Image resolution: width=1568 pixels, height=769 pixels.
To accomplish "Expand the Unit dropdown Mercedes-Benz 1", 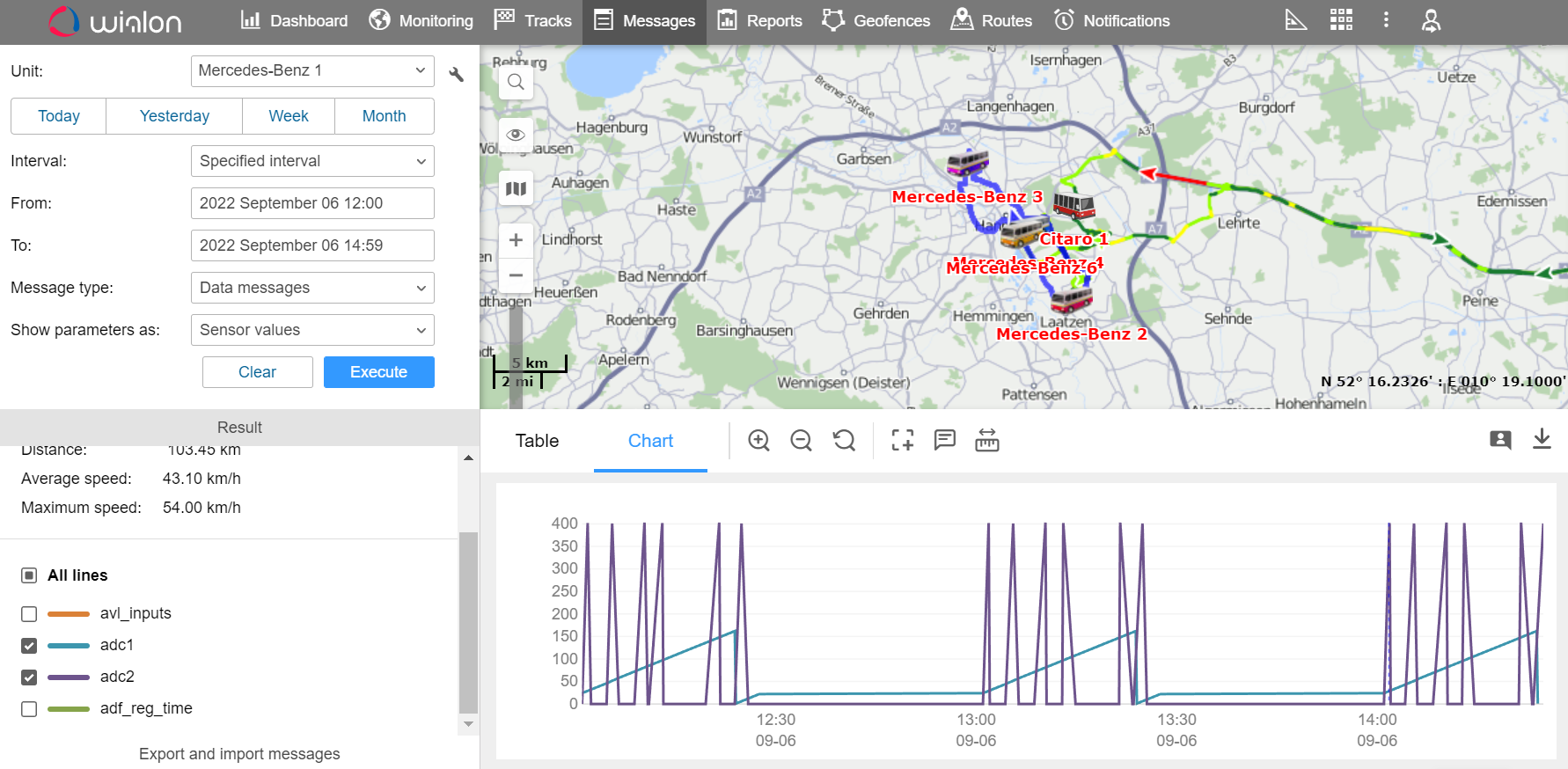I will 312,70.
